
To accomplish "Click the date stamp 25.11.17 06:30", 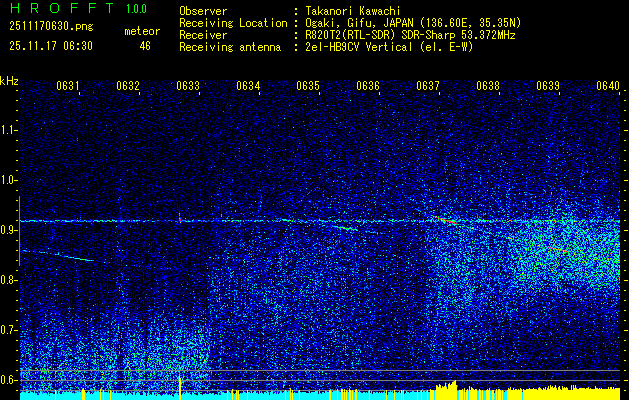I will tap(51, 46).
